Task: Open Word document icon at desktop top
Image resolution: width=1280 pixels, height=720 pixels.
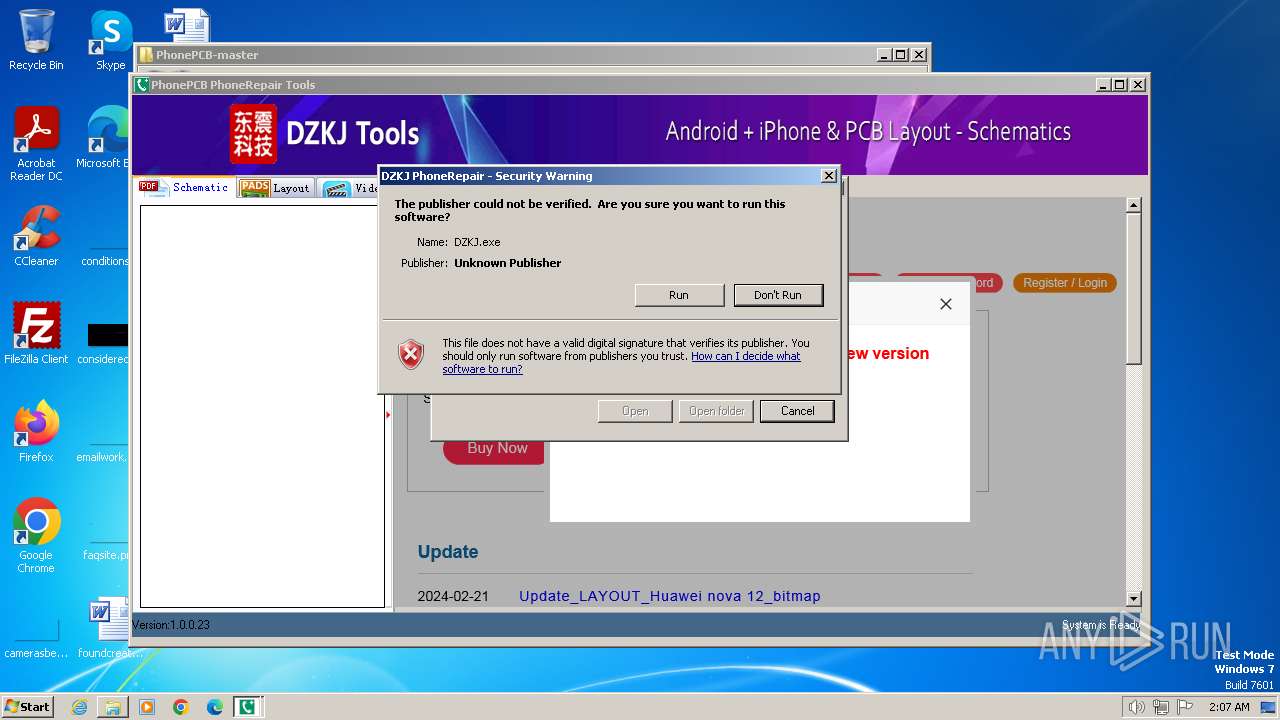Action: click(186, 26)
